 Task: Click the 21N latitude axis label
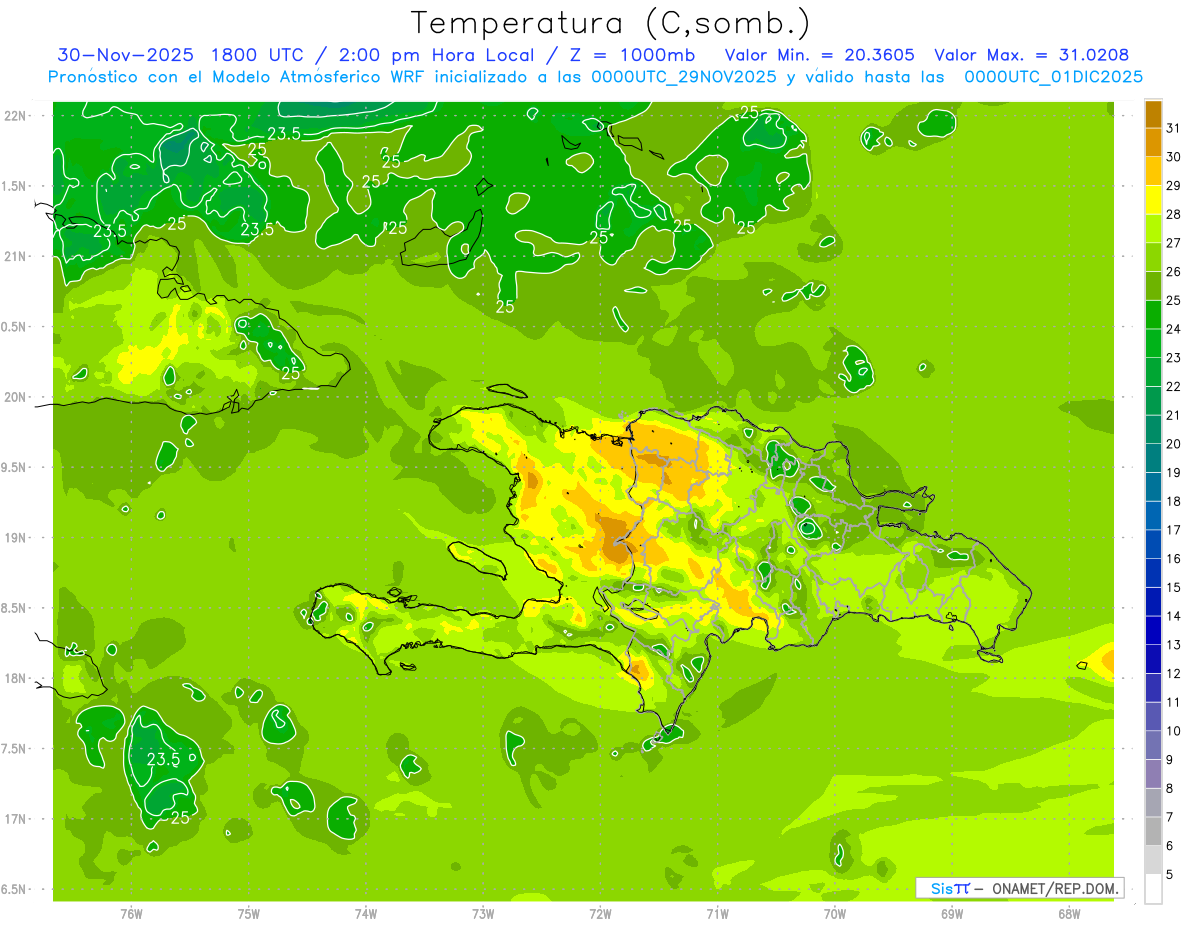[16, 257]
